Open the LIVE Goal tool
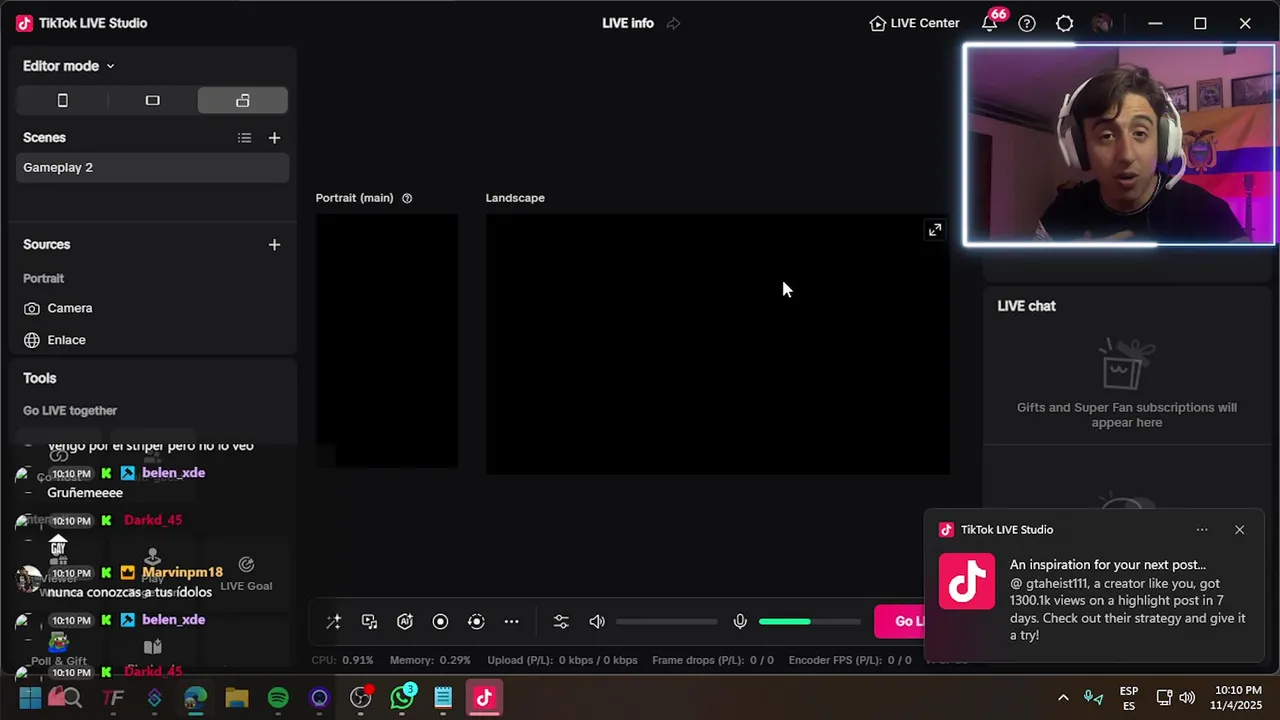 [246, 574]
